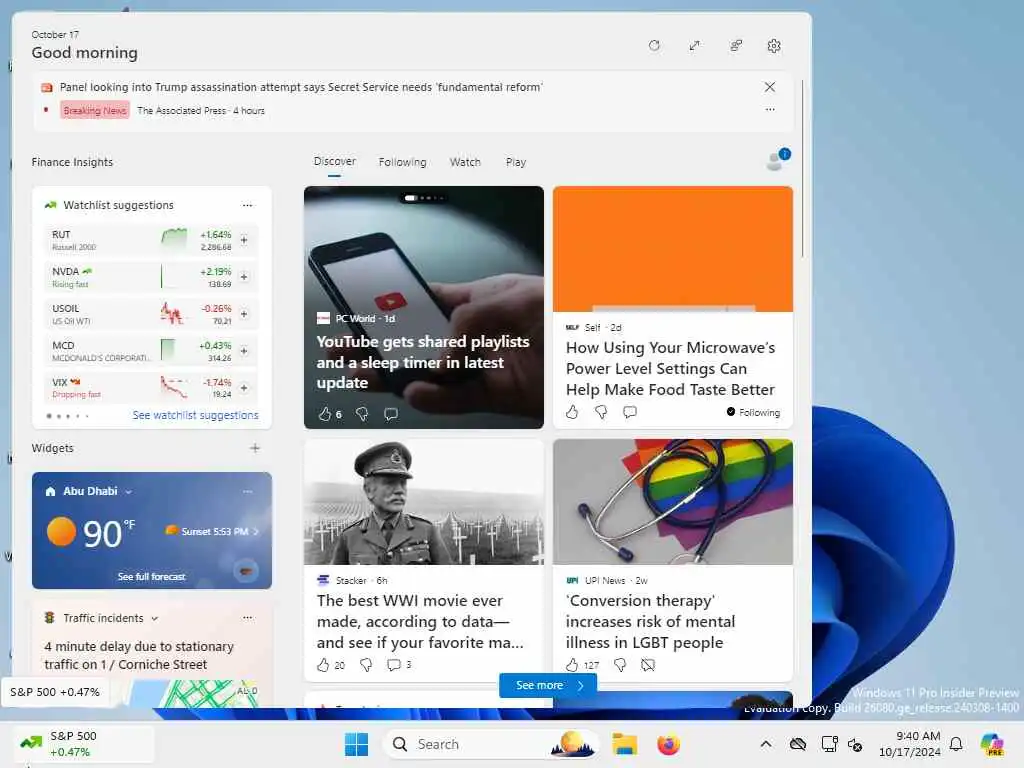Switch to the Discover tab
The width and height of the screenshot is (1024, 768).
click(x=334, y=161)
